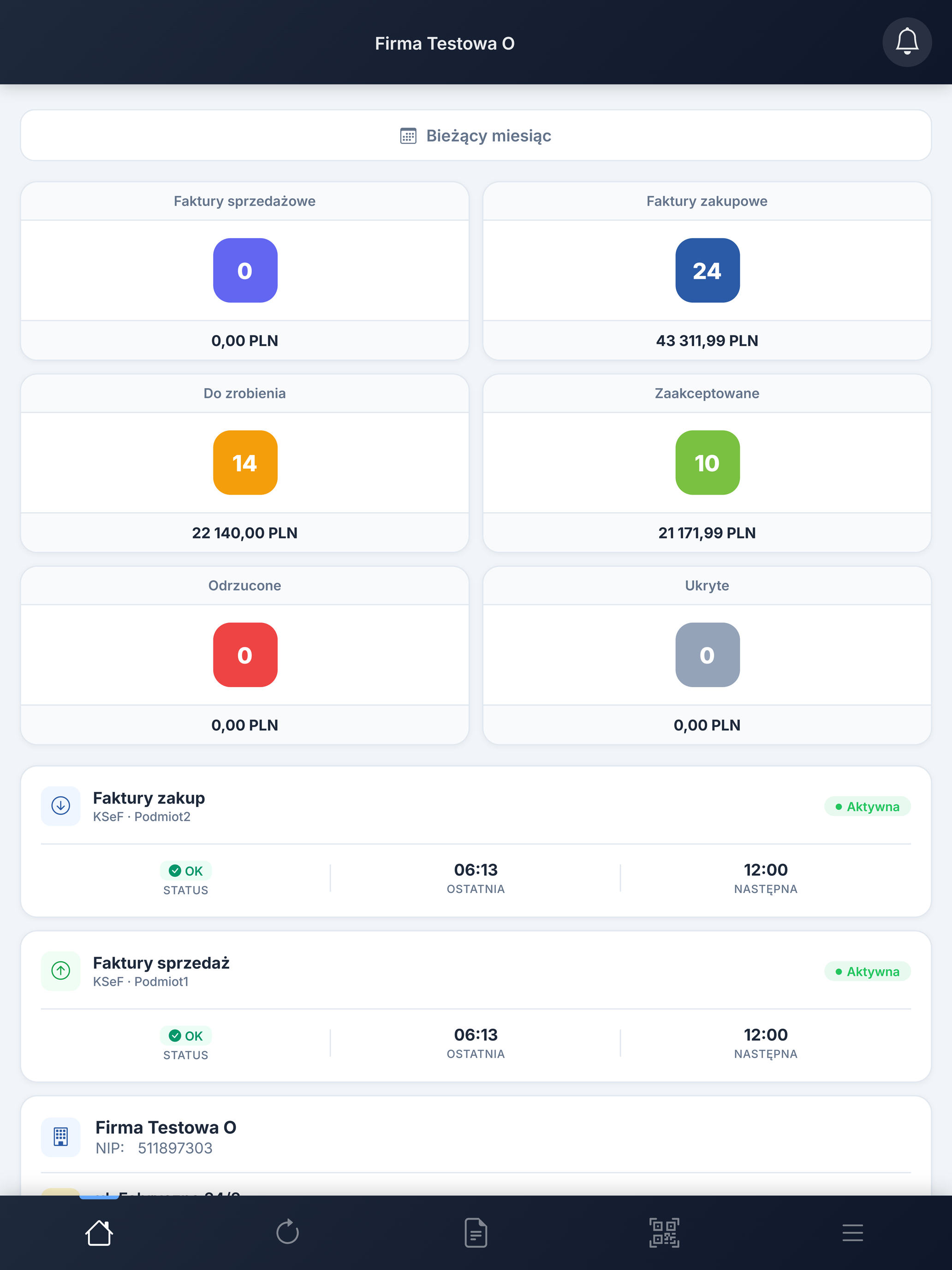
Task: Click Aktywna badge on Faktury zakup
Action: pos(867,807)
